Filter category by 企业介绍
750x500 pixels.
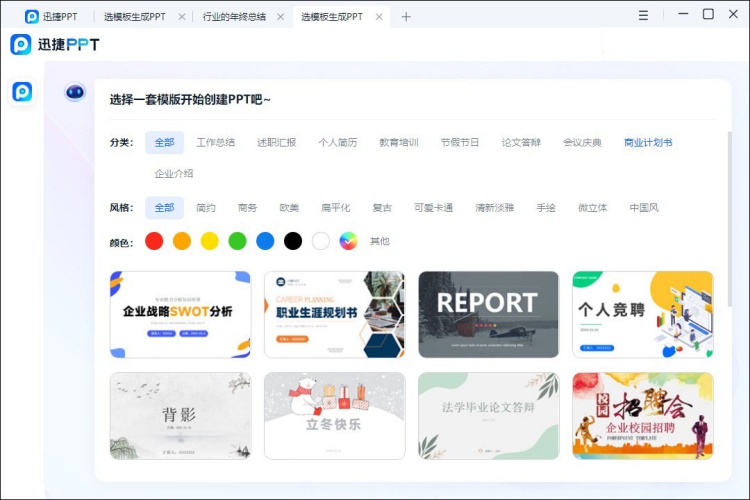coord(174,173)
